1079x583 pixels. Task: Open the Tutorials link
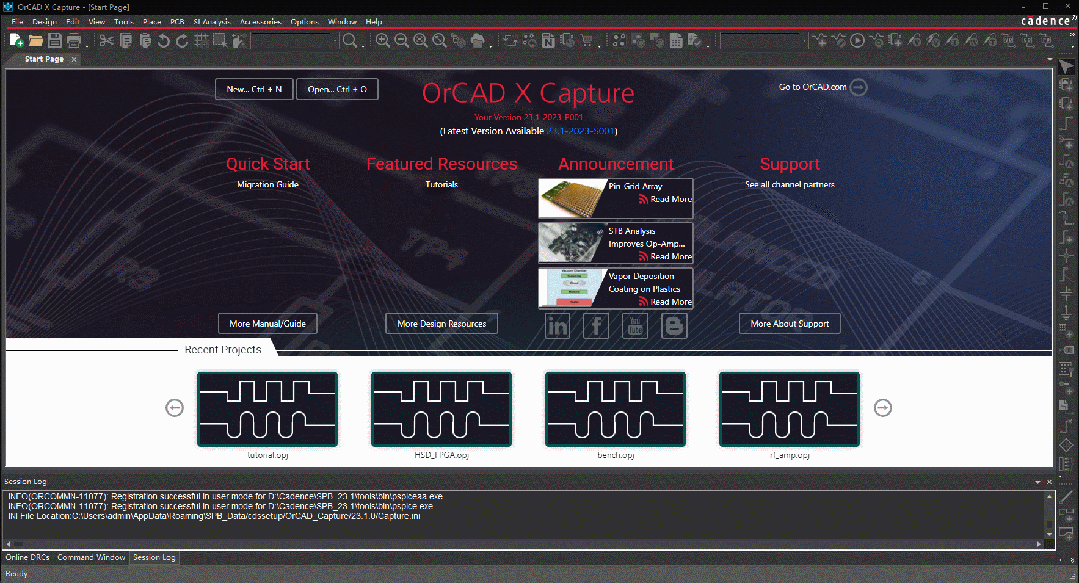coord(442,184)
